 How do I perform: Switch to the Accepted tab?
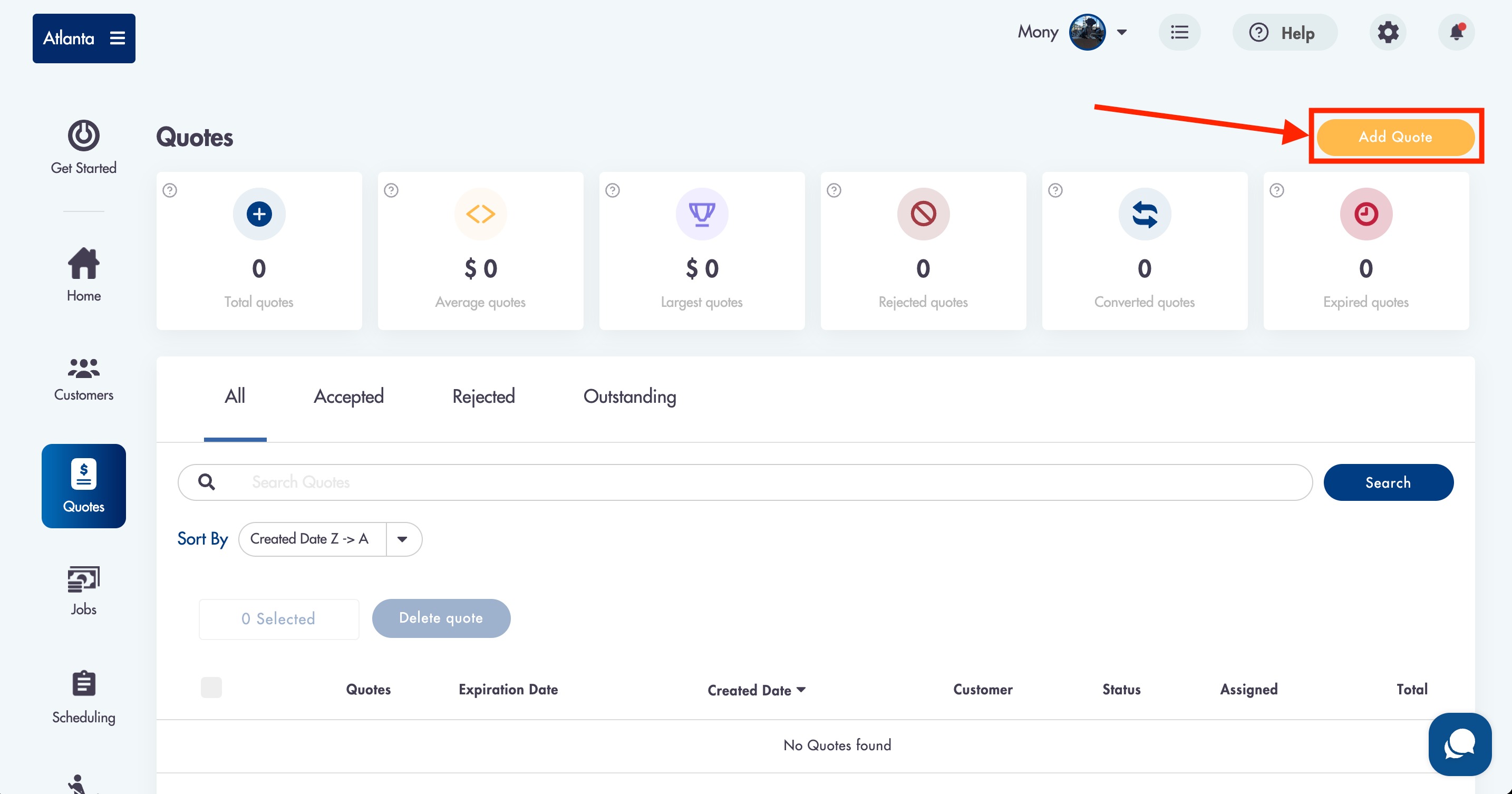tap(348, 396)
